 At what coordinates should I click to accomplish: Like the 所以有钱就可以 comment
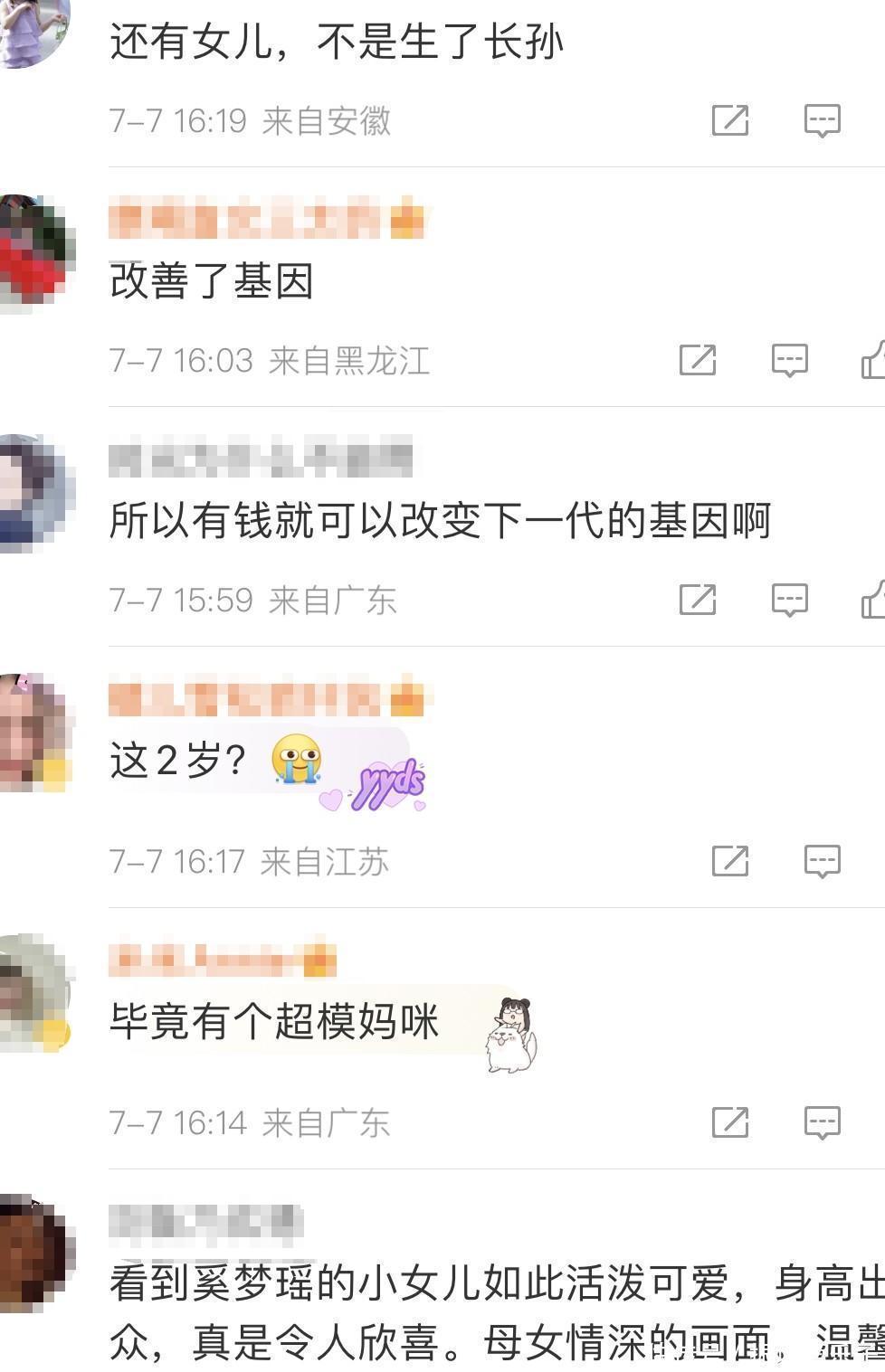[873, 600]
